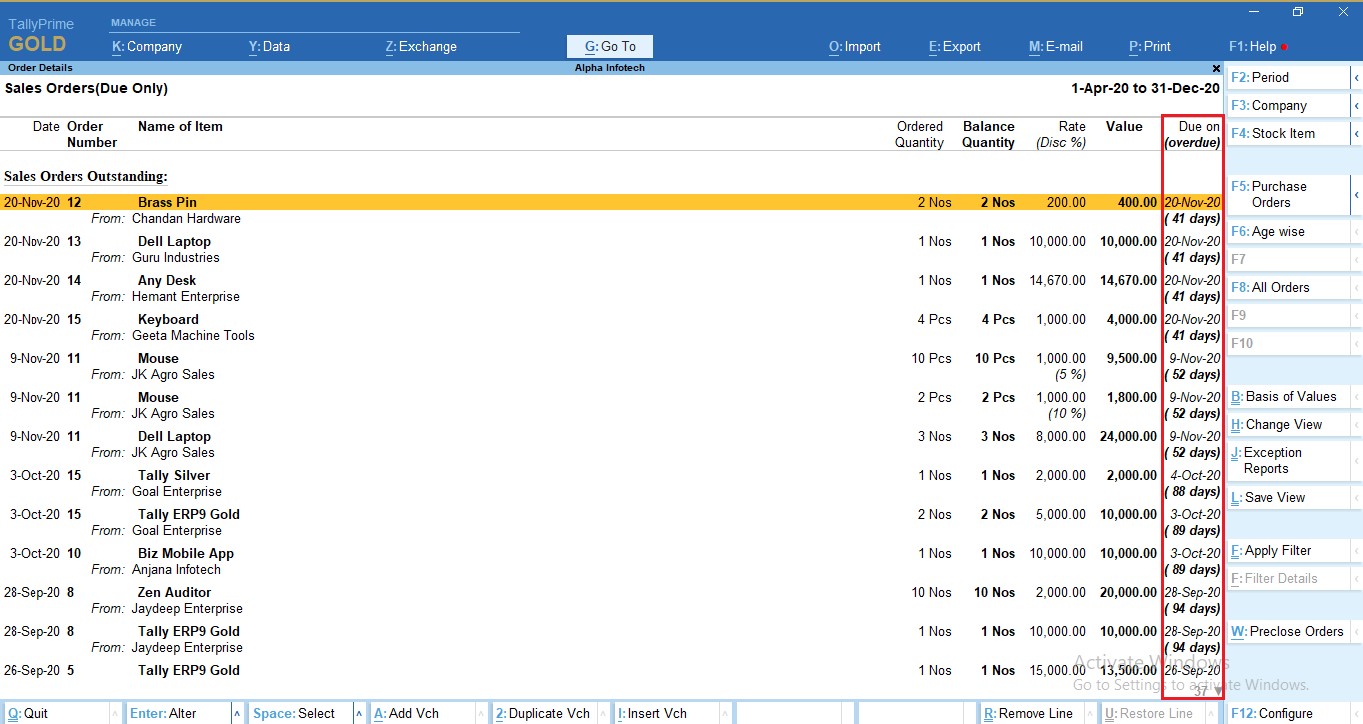Viewport: 1363px width, 724px height.
Task: Click the scroll-down arrow below the order list
Action: pos(1217,690)
